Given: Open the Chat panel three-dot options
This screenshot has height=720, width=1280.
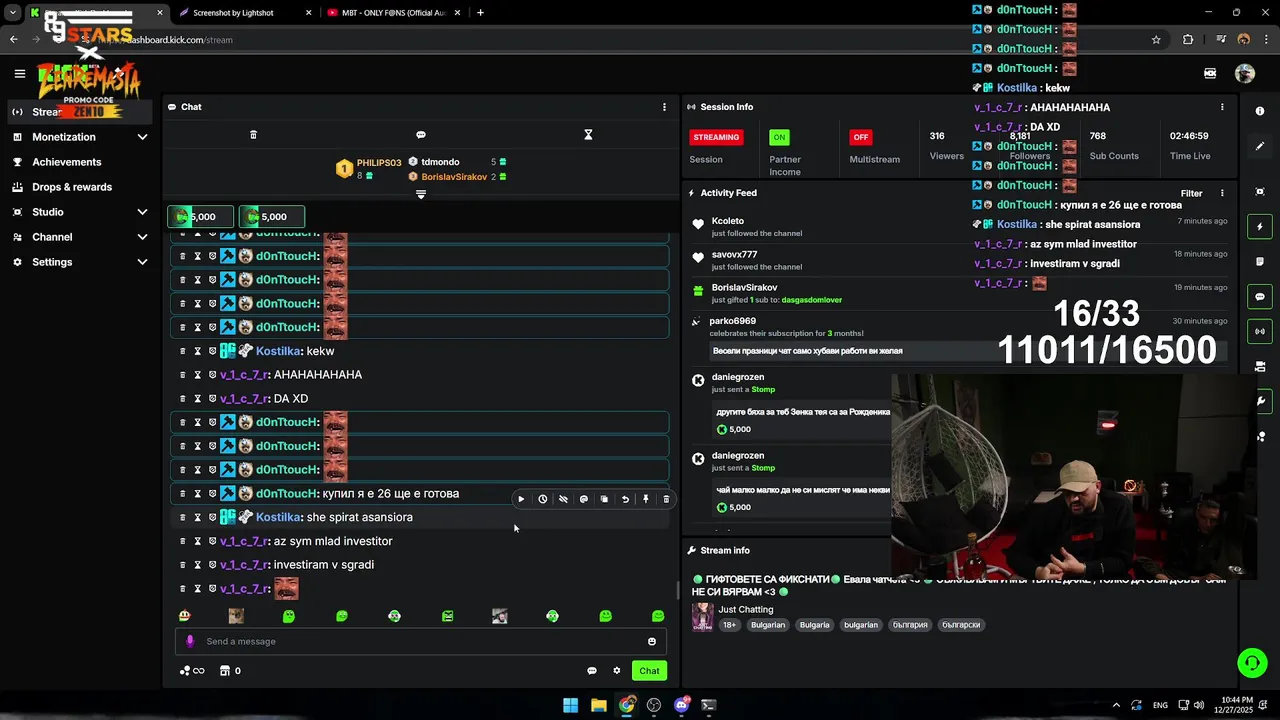Looking at the screenshot, I should point(664,107).
